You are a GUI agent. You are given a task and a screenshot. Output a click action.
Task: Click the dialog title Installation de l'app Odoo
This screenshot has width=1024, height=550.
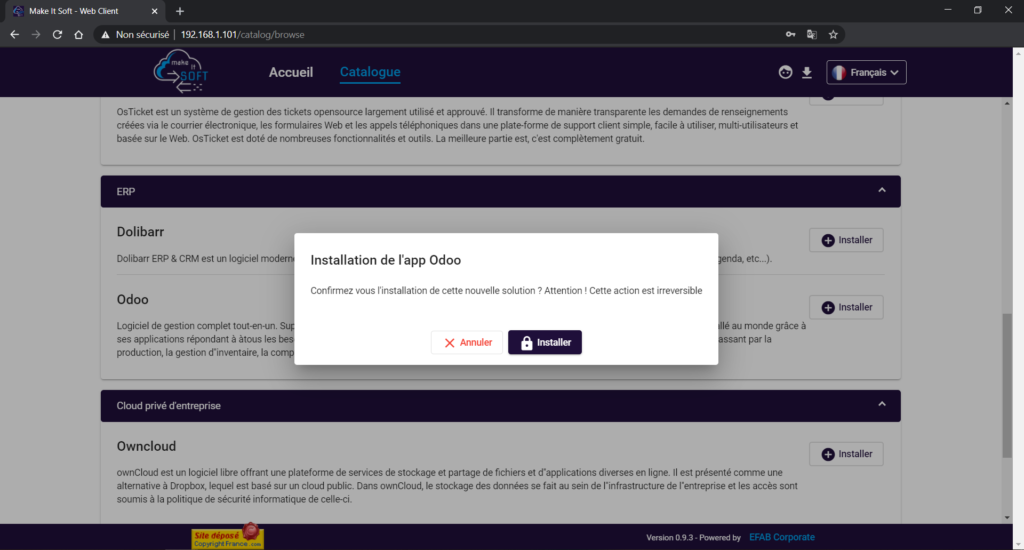(x=385, y=260)
